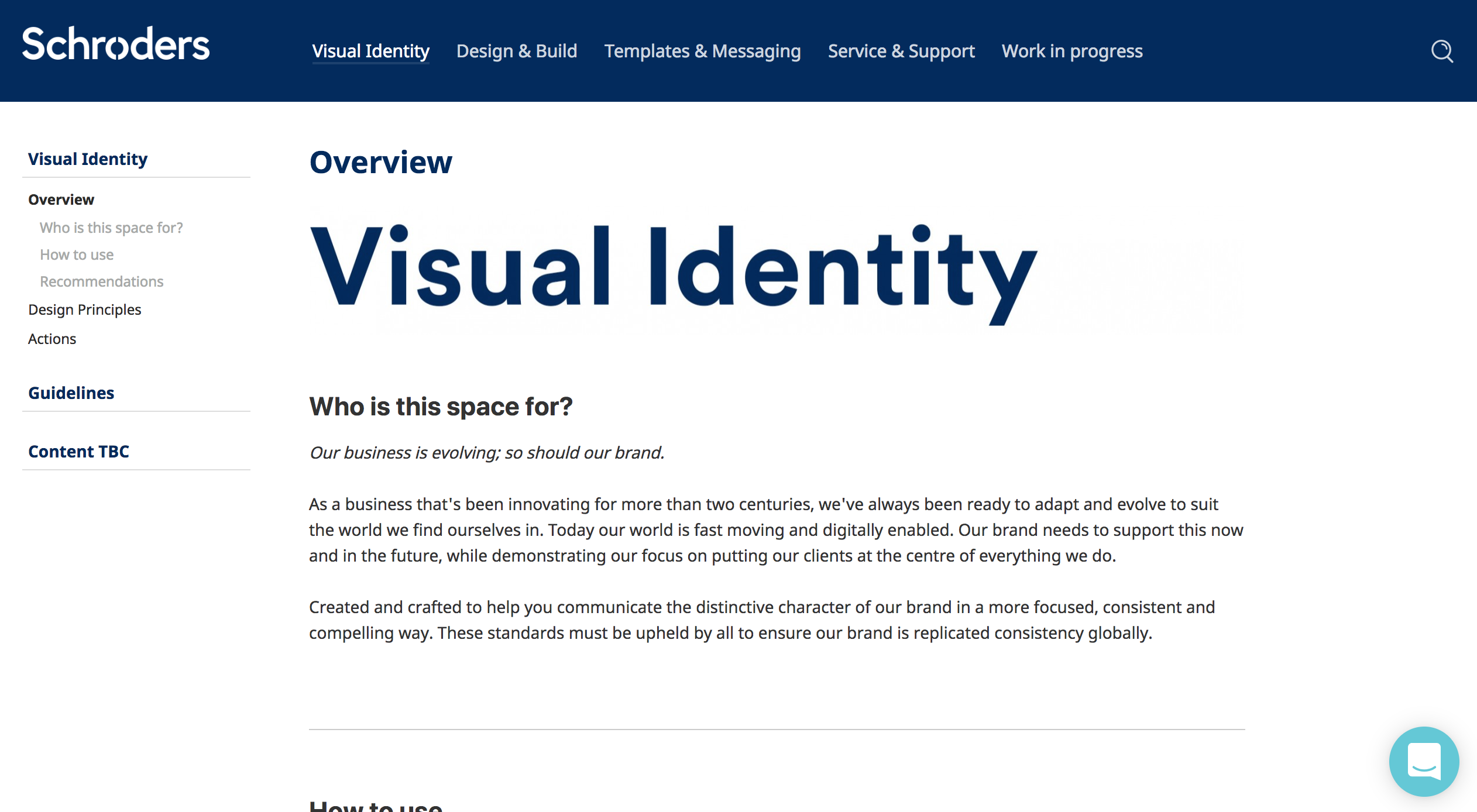Open the chat widget bubble
The height and width of the screenshot is (812, 1477).
[x=1424, y=761]
